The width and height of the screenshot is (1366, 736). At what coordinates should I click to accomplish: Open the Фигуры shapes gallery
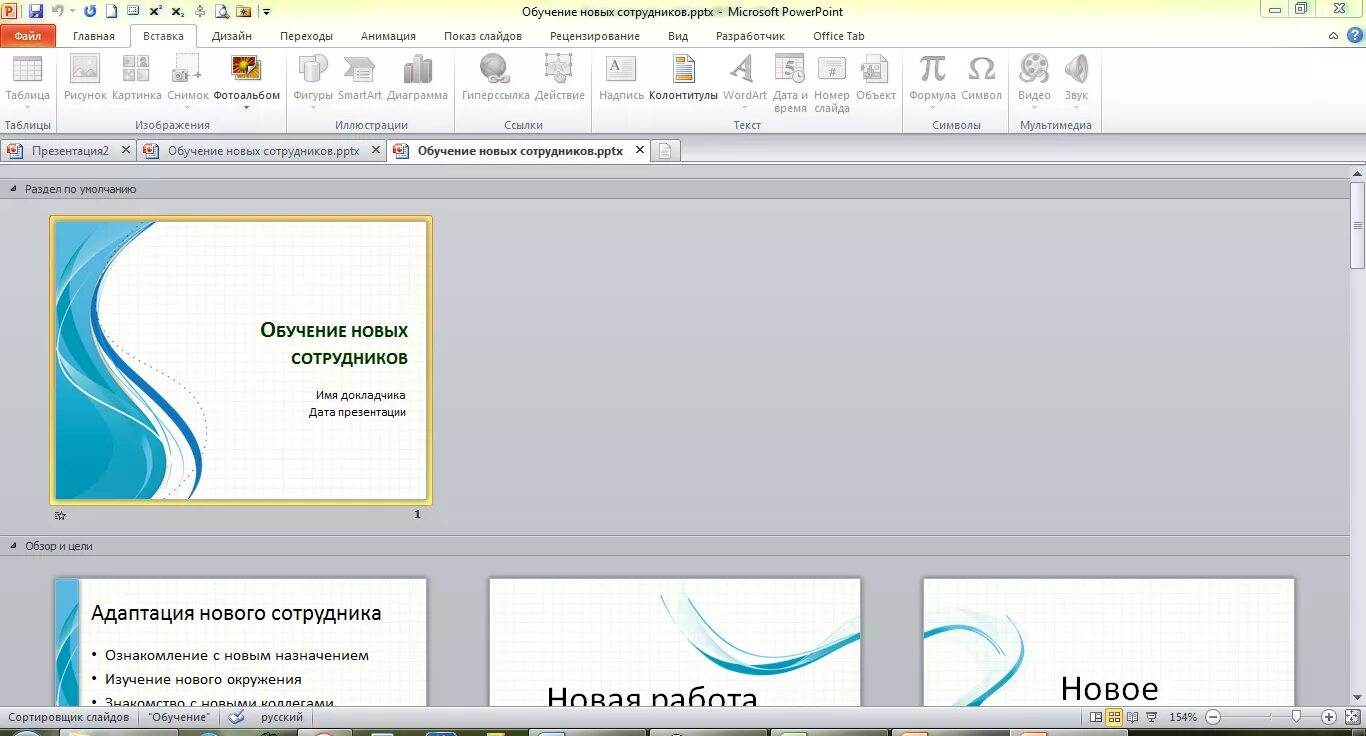[313, 83]
